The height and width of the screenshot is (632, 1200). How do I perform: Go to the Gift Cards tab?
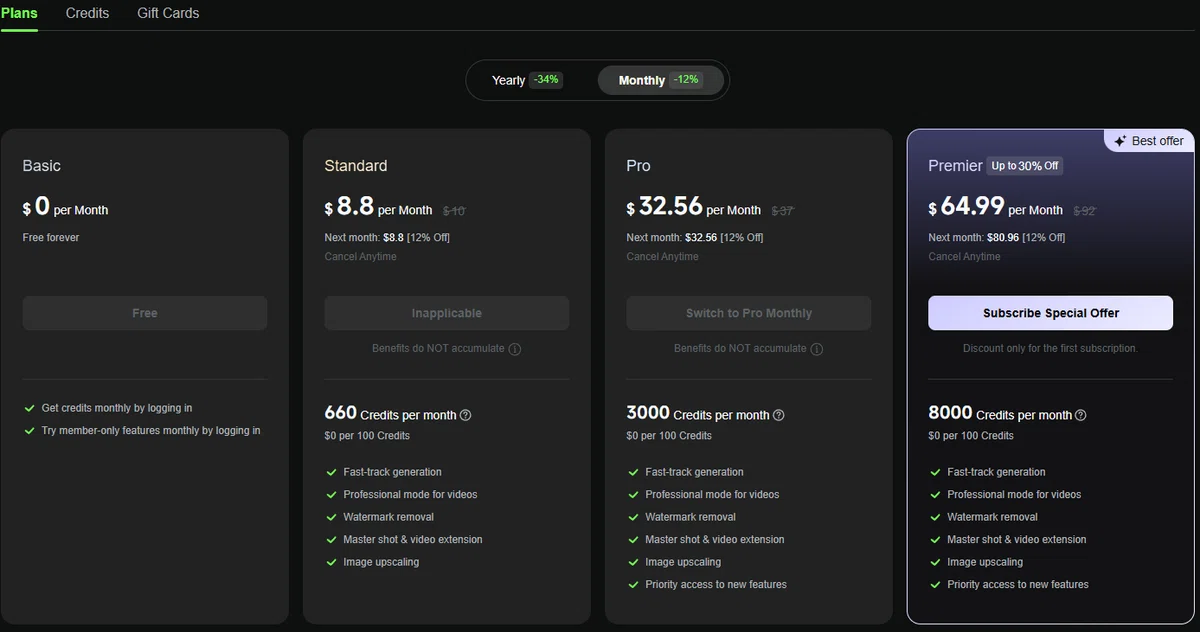[x=168, y=13]
